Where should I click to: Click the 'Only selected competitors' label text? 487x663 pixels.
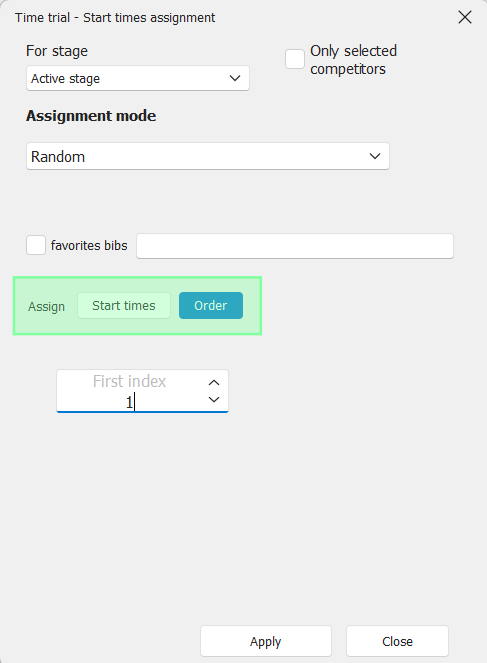pos(353,60)
